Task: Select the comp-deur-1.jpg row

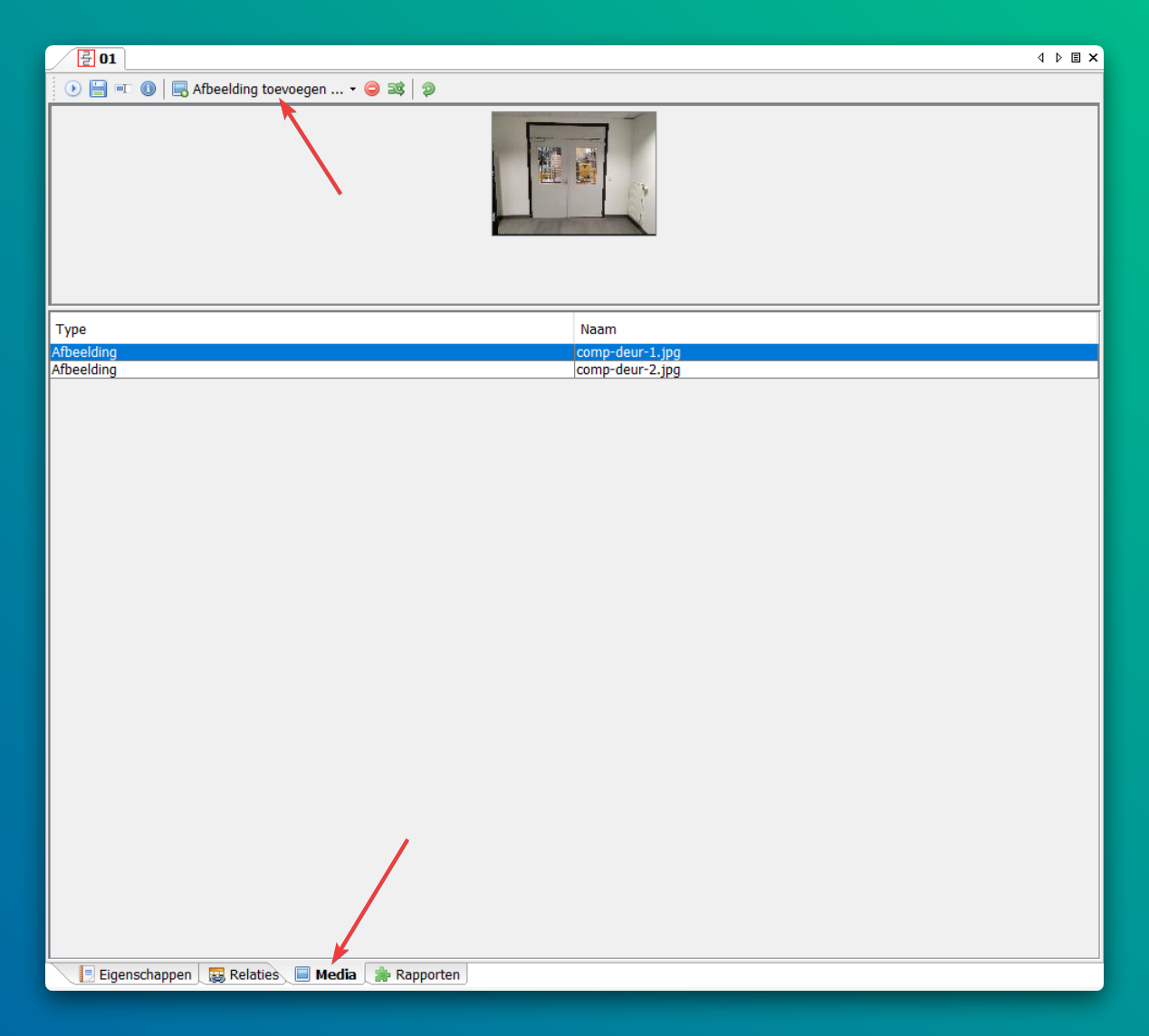Action: click(628, 352)
